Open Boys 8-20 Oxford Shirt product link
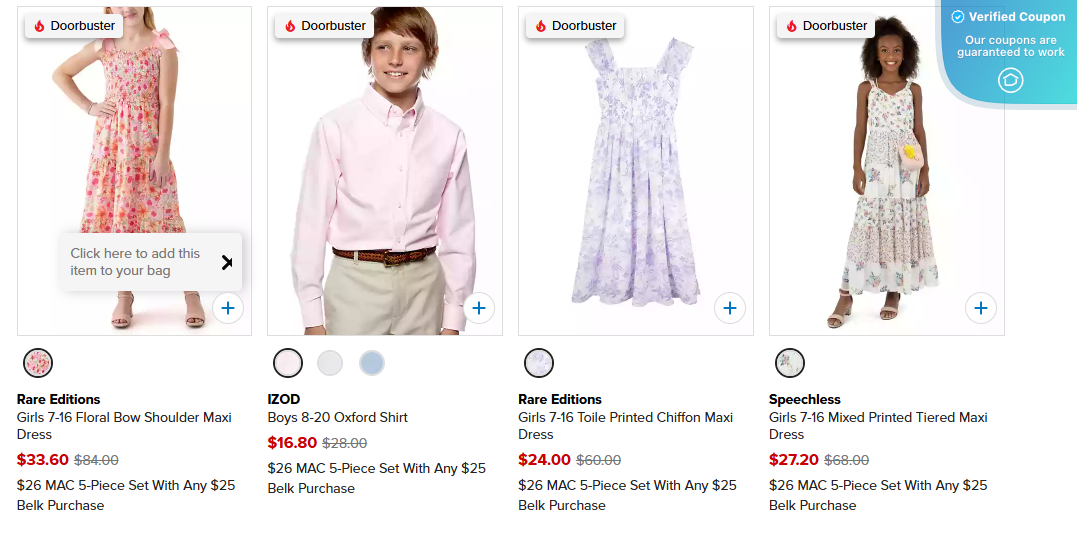The height and width of the screenshot is (540, 1077). click(x=338, y=417)
